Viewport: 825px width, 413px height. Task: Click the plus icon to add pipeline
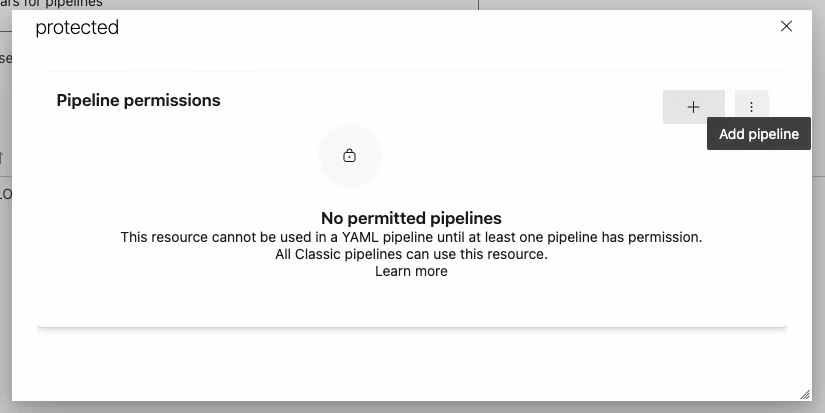click(693, 107)
